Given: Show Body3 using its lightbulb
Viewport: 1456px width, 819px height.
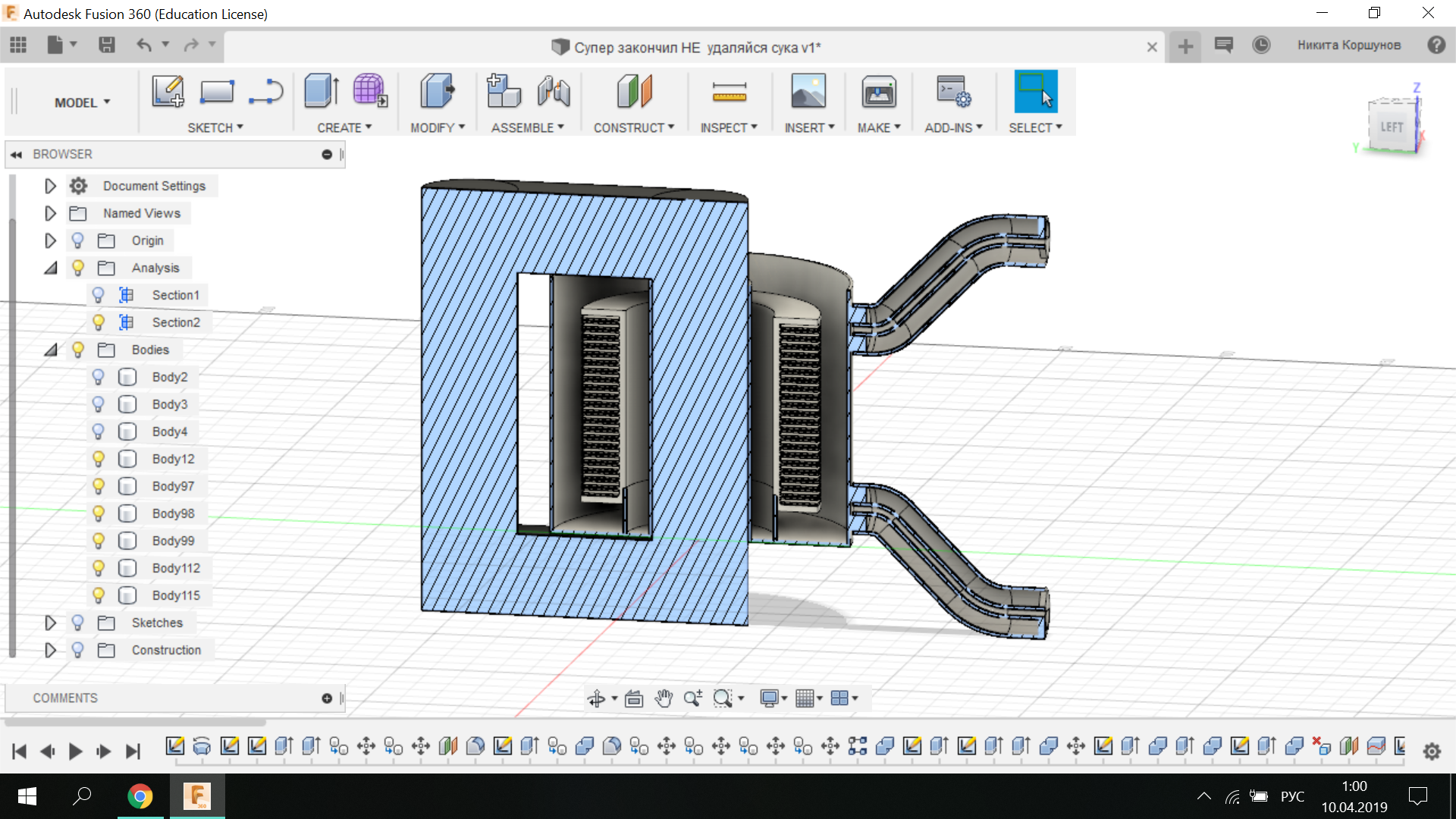Looking at the screenshot, I should point(98,404).
